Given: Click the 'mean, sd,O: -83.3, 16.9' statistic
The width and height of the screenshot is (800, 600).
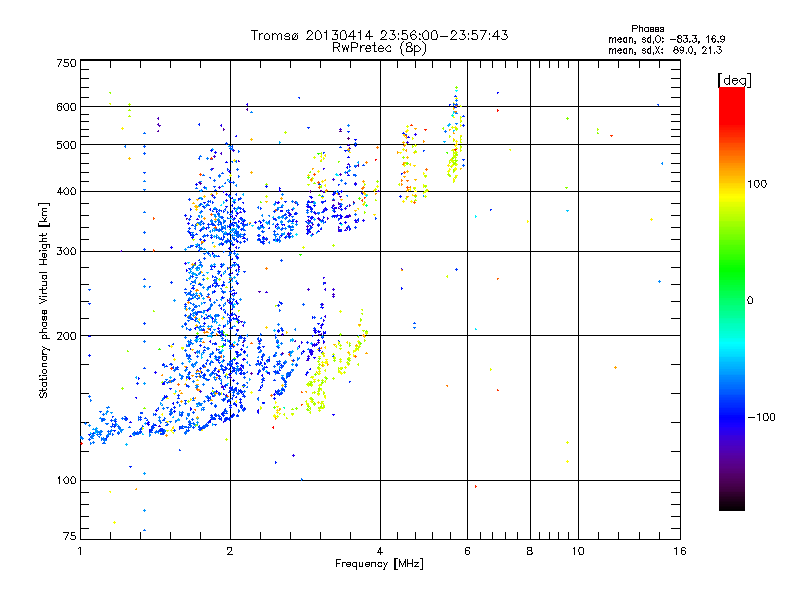Looking at the screenshot, I should point(666,40).
